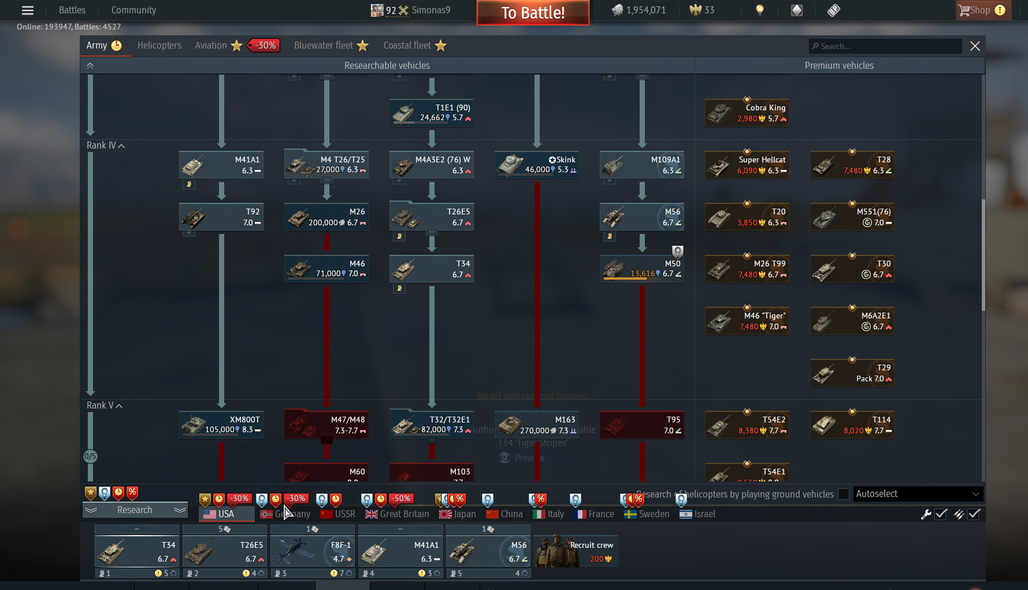This screenshot has height=590, width=1028.
Task: Open the Community menu
Action: click(134, 10)
